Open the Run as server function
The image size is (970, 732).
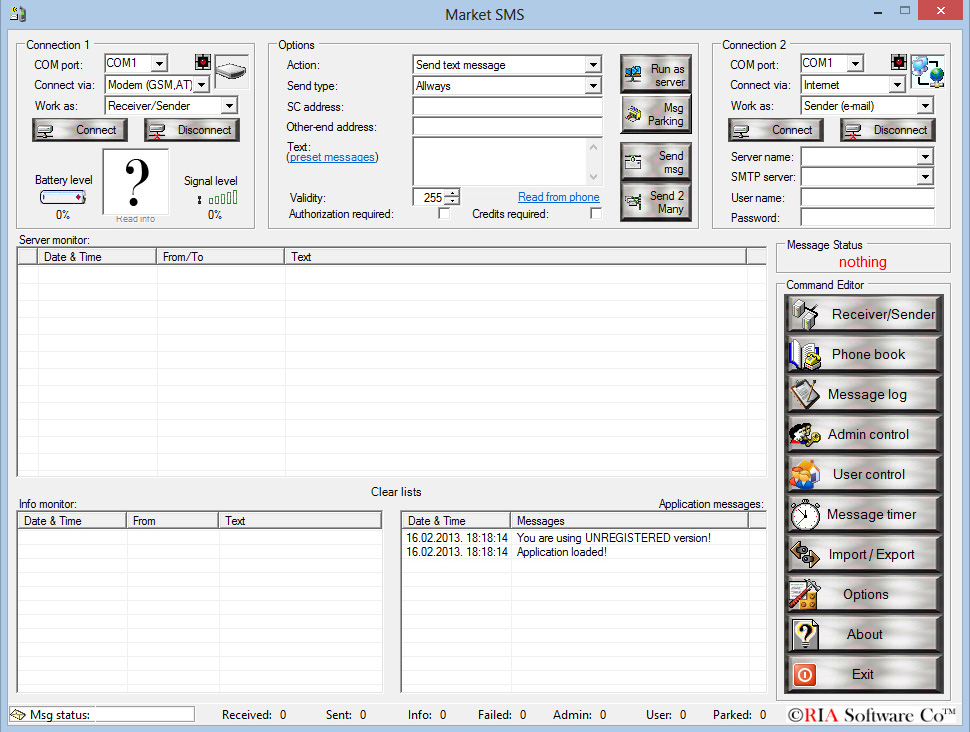(655, 72)
